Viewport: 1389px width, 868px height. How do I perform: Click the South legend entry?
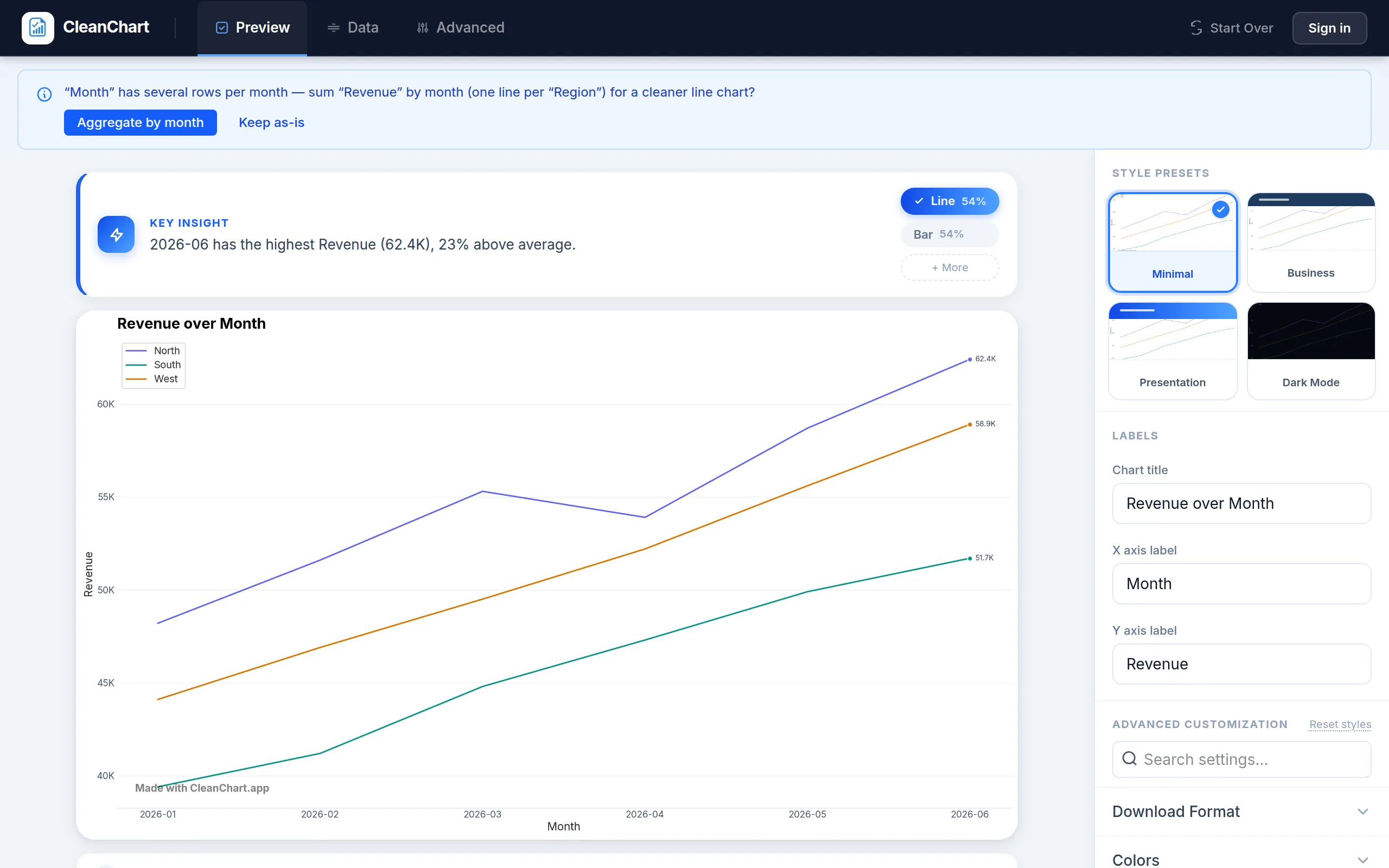point(153,365)
